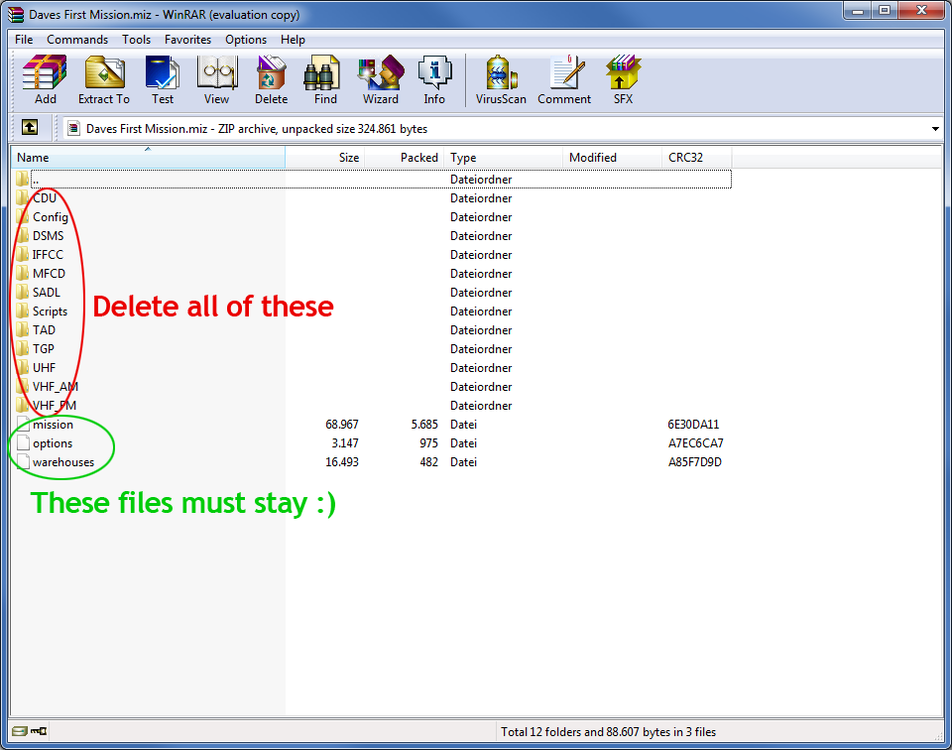952x750 pixels.
Task: Select the Scripts folder icon
Action: (x=23, y=311)
